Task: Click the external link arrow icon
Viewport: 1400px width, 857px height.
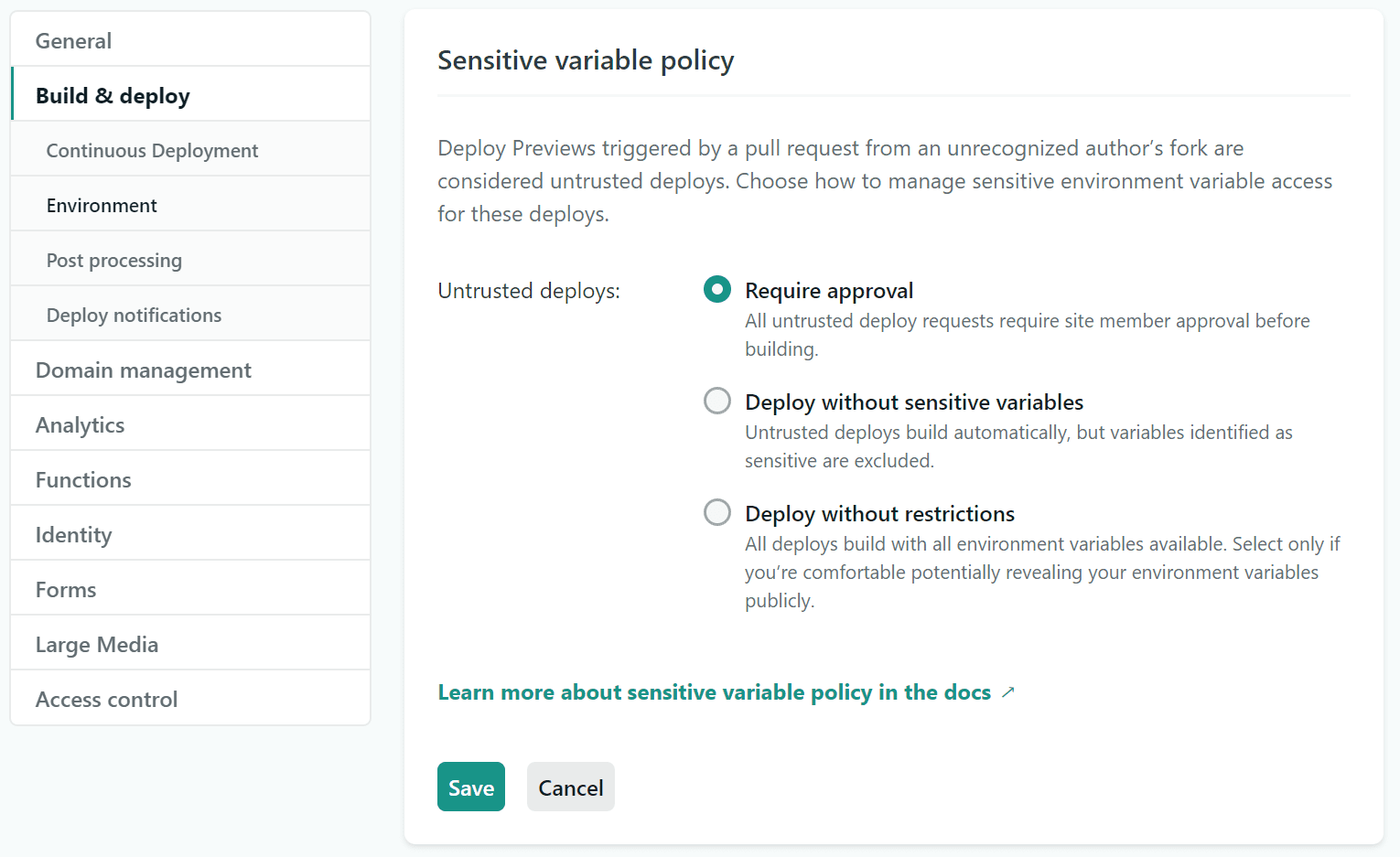Action: tap(1007, 692)
